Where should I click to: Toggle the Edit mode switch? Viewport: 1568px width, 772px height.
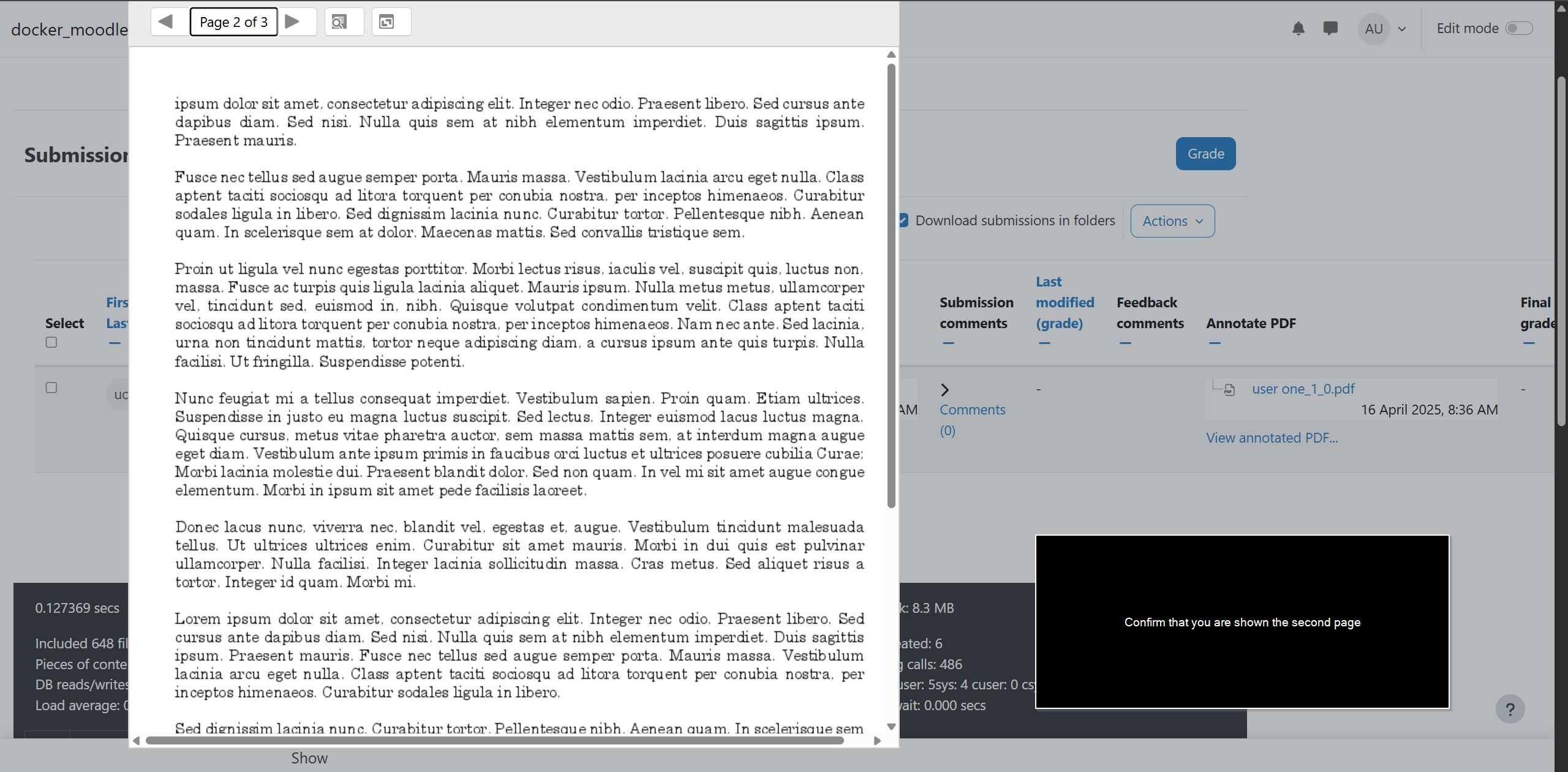[x=1519, y=28]
